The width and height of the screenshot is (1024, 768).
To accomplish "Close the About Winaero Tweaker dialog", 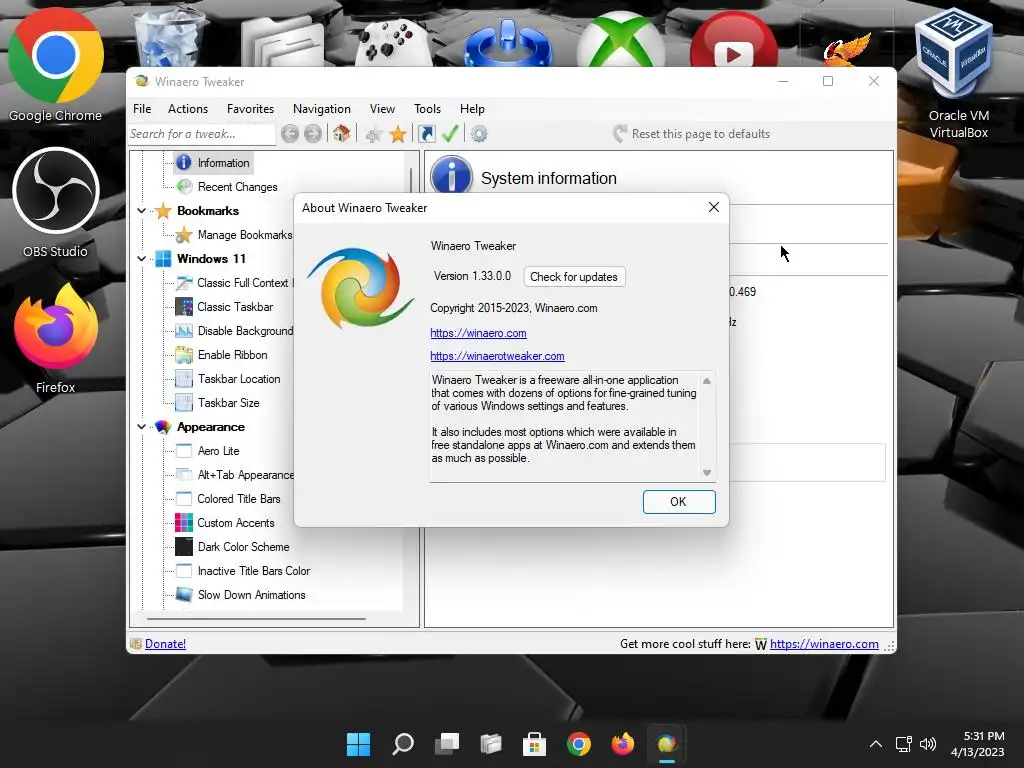I will pos(714,207).
